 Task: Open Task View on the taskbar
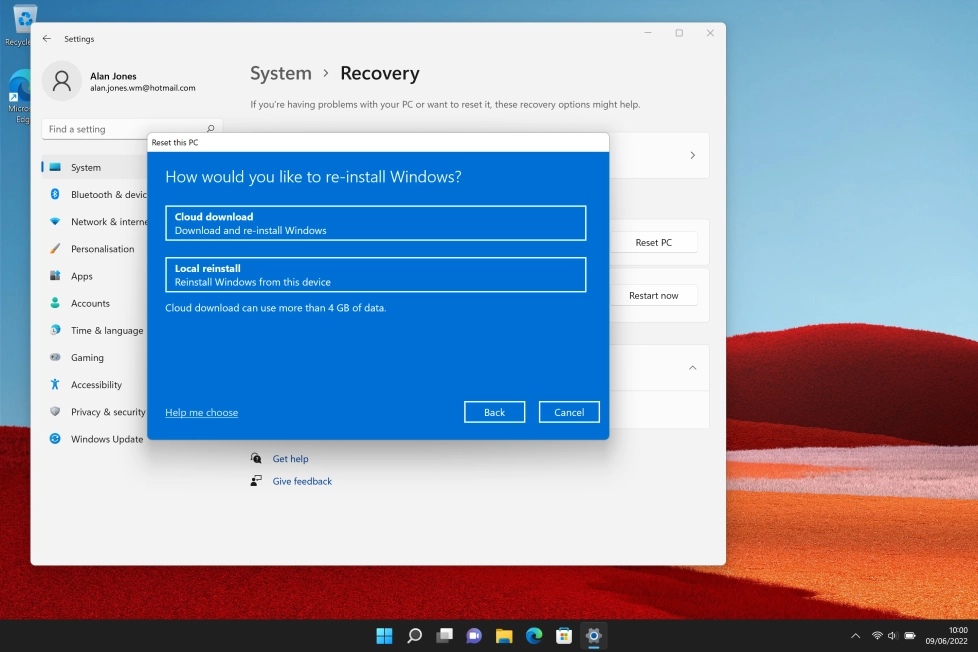pyautogui.click(x=444, y=635)
